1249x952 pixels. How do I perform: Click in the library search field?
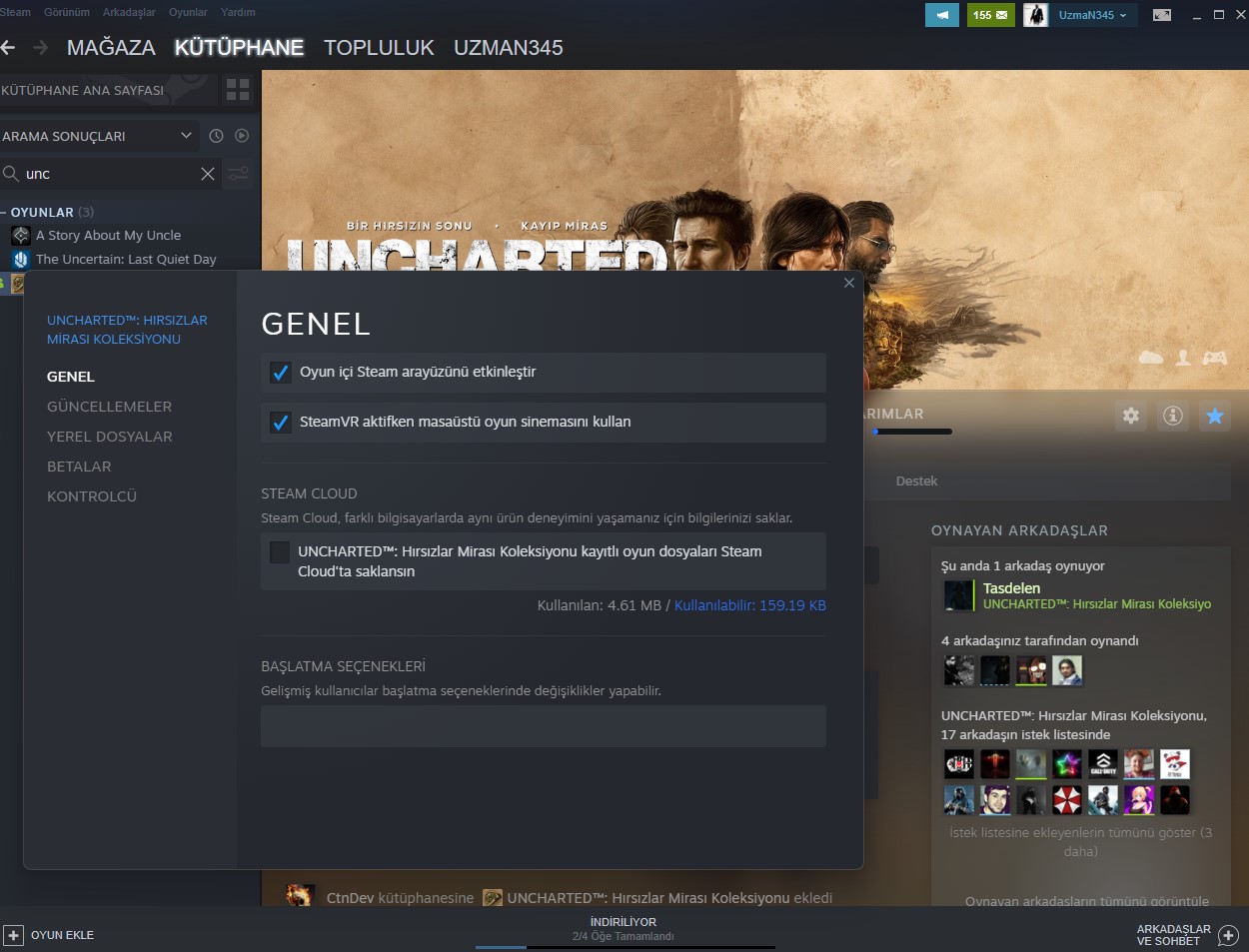pos(108,174)
